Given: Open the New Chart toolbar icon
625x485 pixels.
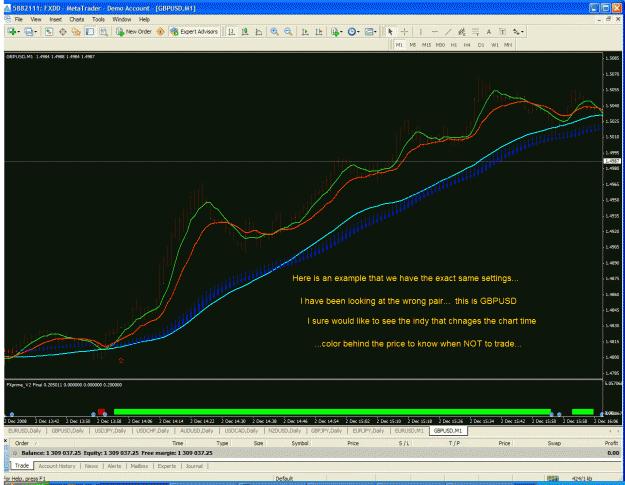Looking at the screenshot, I should [x=13, y=31].
